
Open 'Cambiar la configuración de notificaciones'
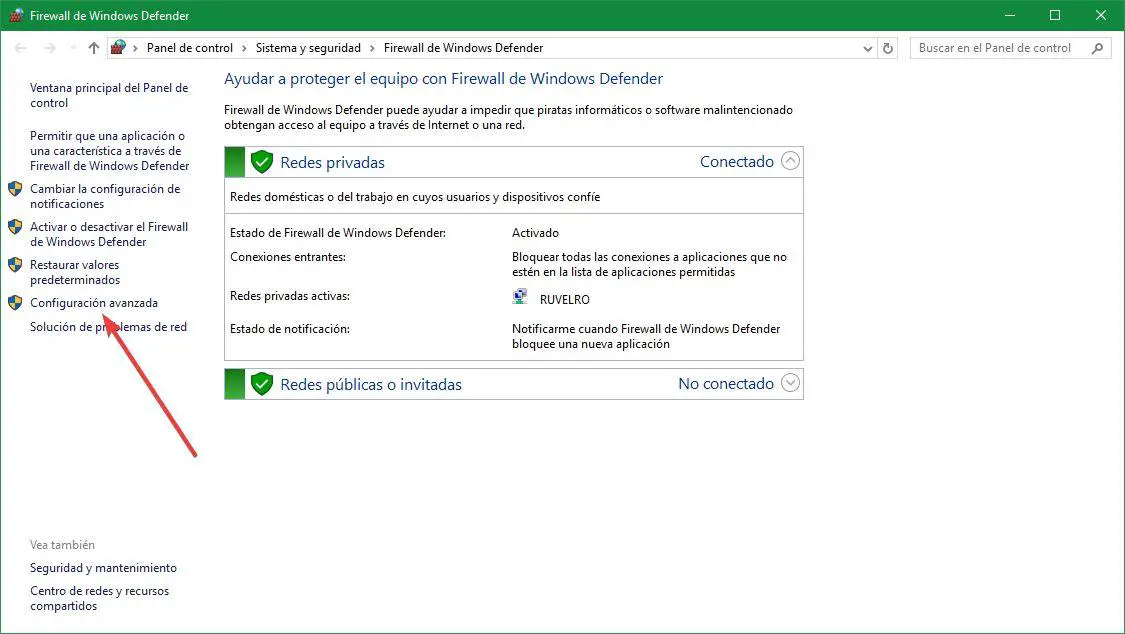[x=105, y=197]
